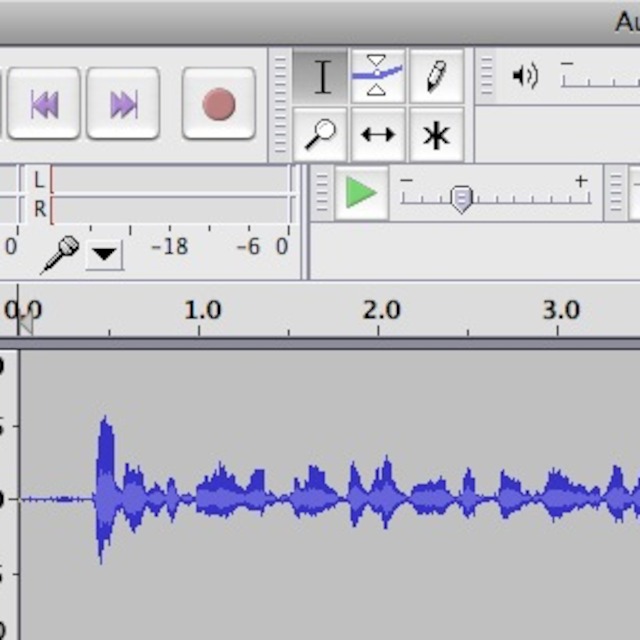Select the Zoom magnifier tool
The width and height of the screenshot is (640, 640).
(321, 135)
